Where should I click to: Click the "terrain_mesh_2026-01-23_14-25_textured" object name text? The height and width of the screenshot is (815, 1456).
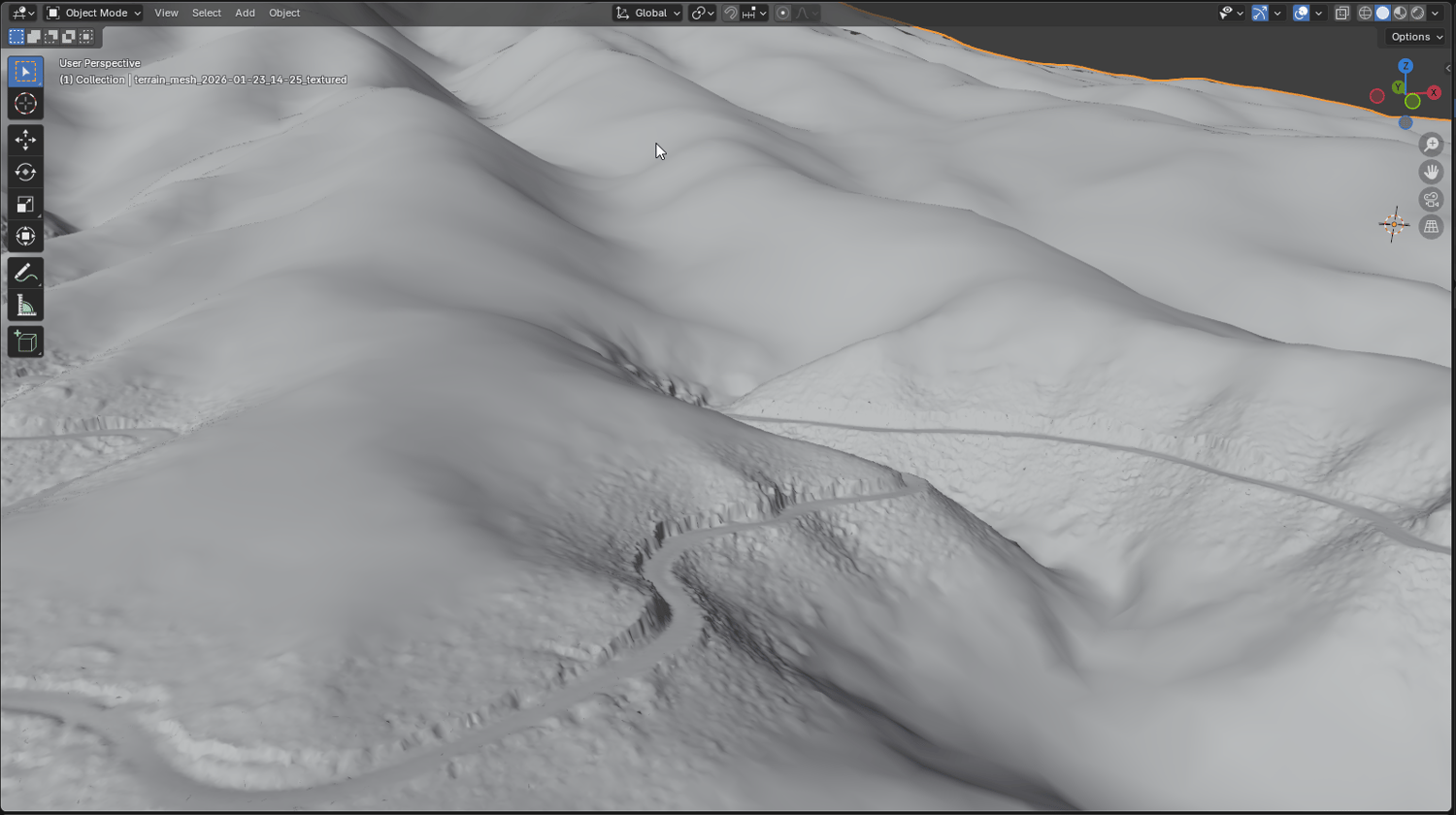pyautogui.click(x=240, y=80)
